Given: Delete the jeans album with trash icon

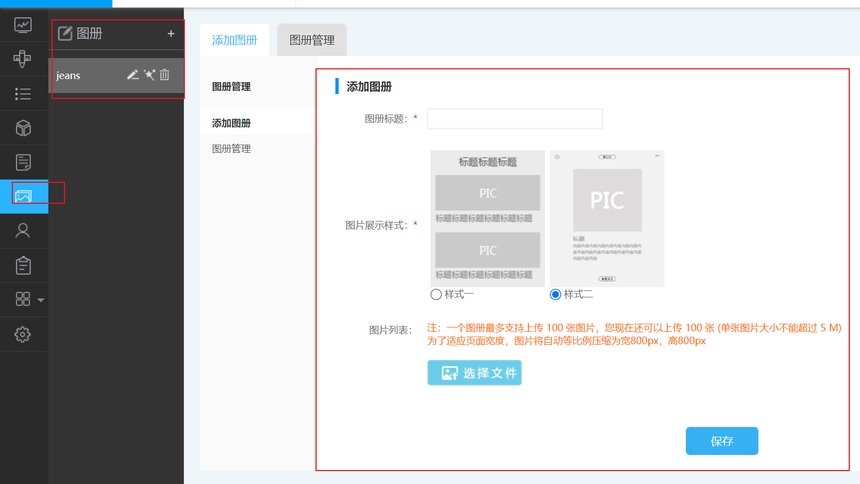Looking at the screenshot, I should (165, 75).
